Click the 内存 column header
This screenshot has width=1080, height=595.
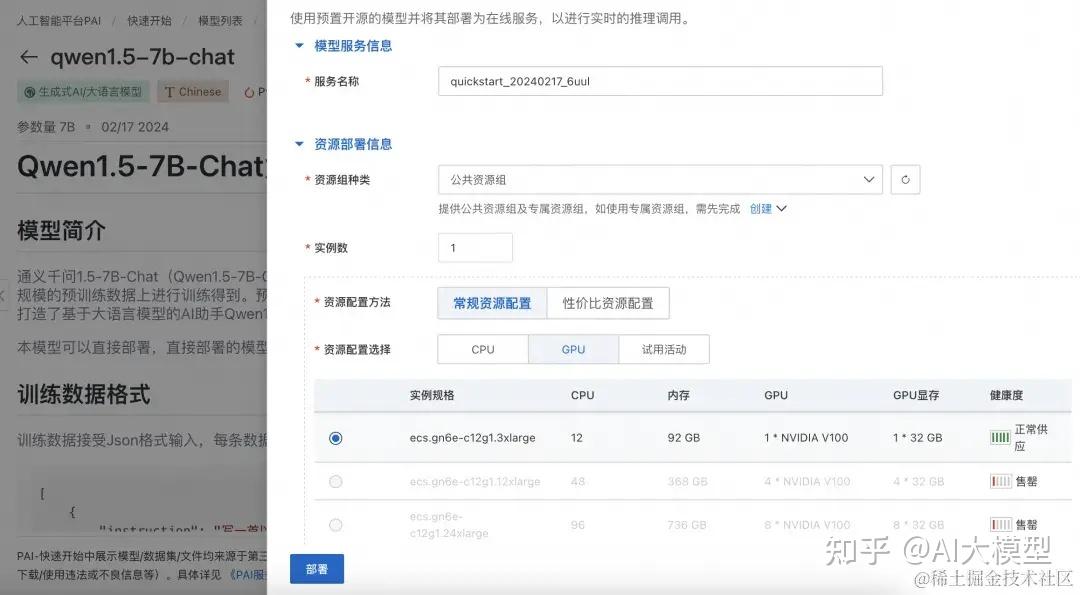pos(678,395)
